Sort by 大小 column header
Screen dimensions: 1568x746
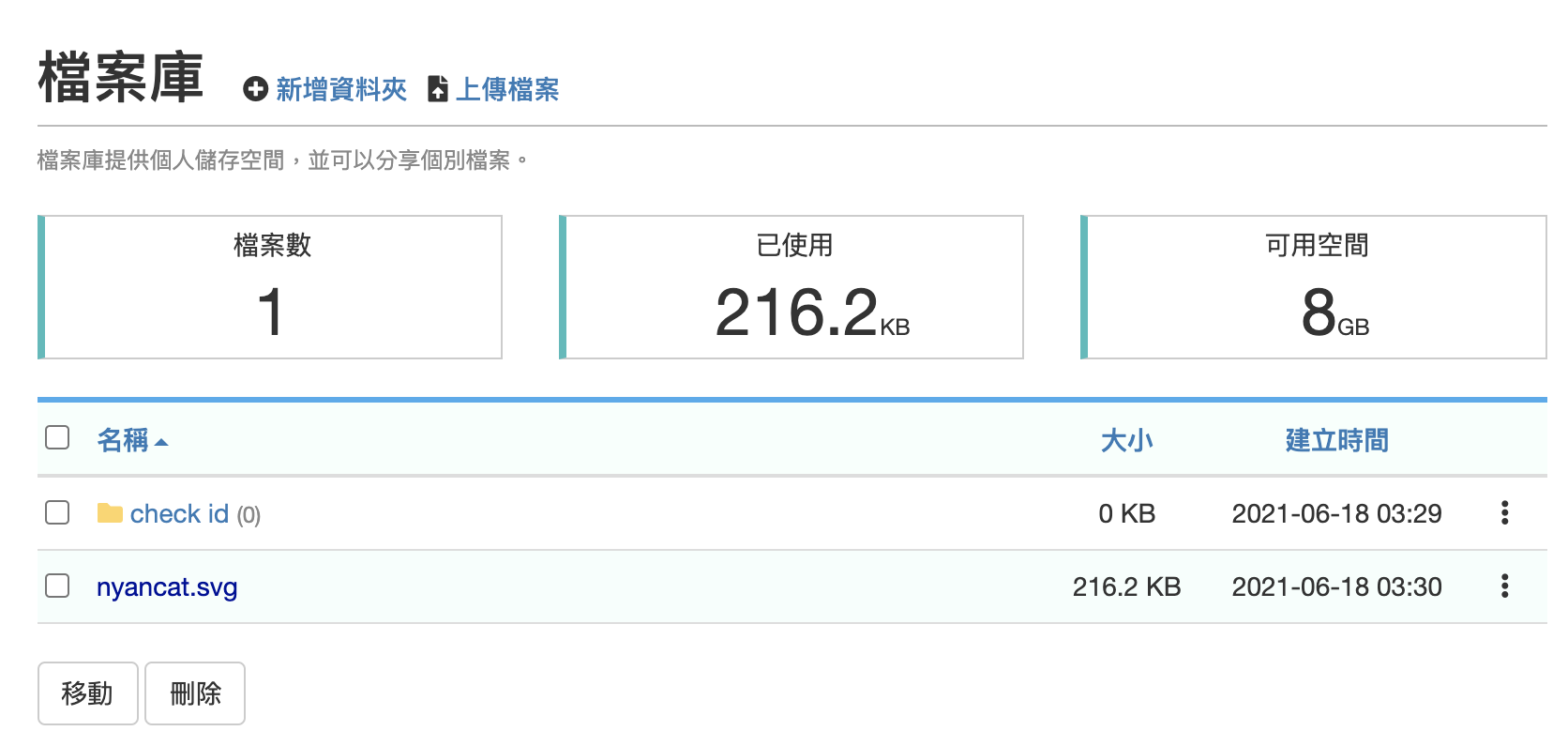1126,439
